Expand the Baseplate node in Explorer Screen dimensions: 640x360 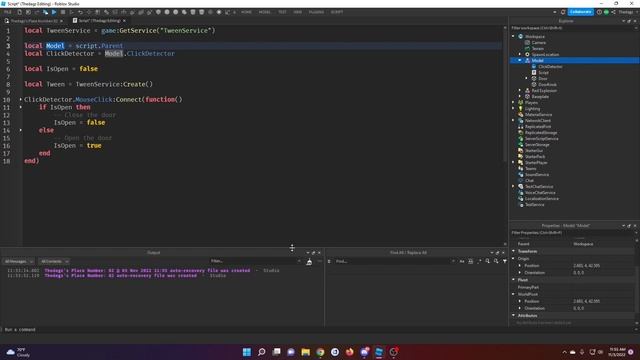tap(520, 96)
